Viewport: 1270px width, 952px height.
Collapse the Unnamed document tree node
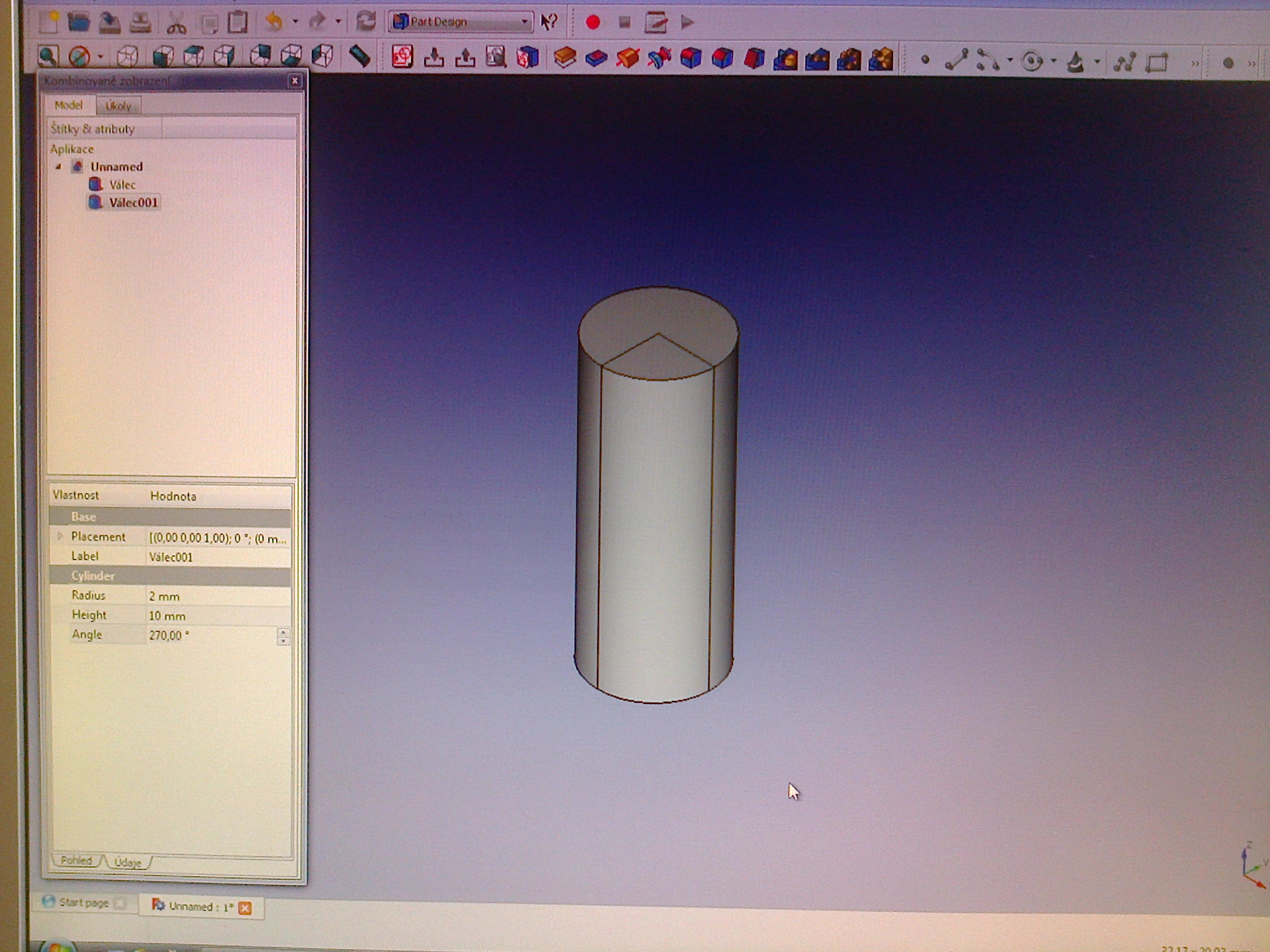[59, 167]
